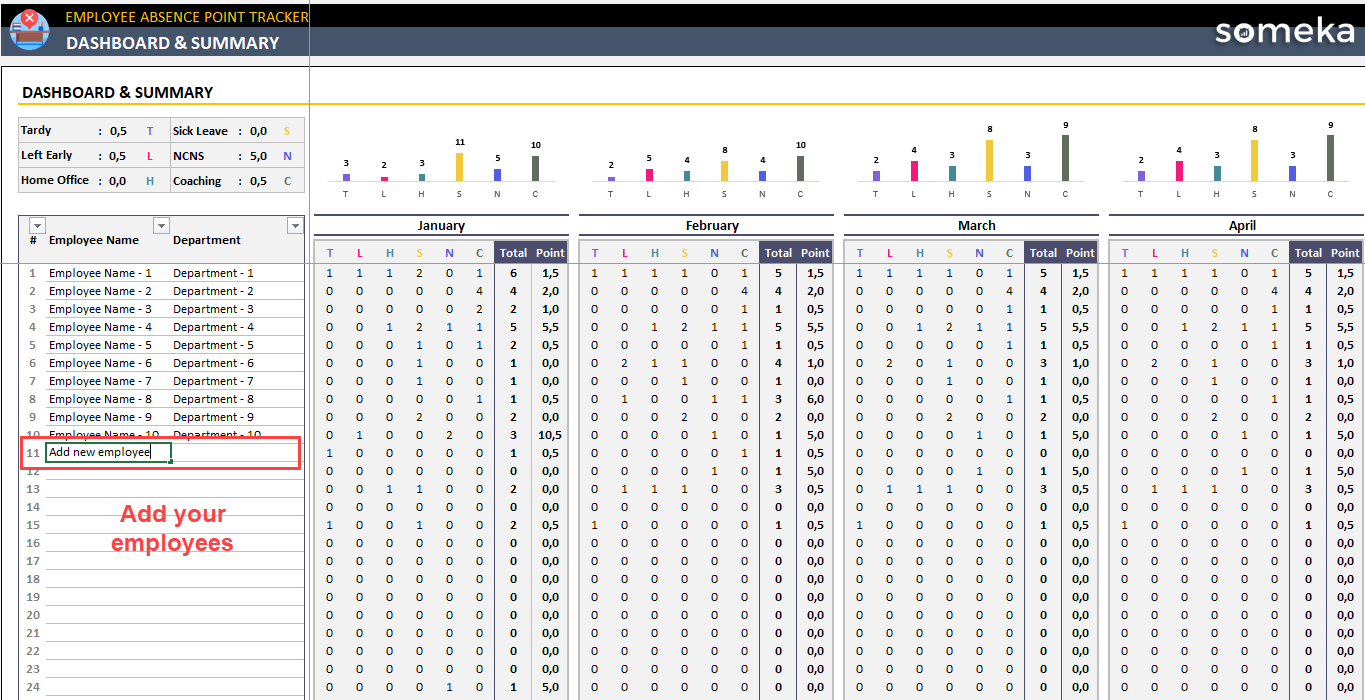Click the blue N legend letter beside NCNS
This screenshot has width=1365, height=700.
[287, 156]
